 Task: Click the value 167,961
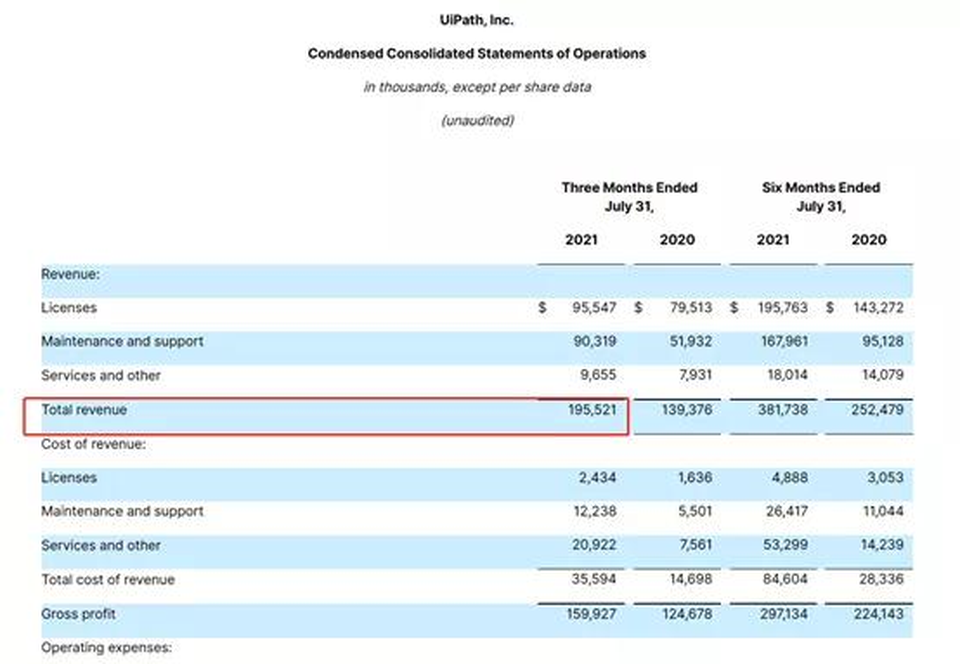(x=784, y=341)
